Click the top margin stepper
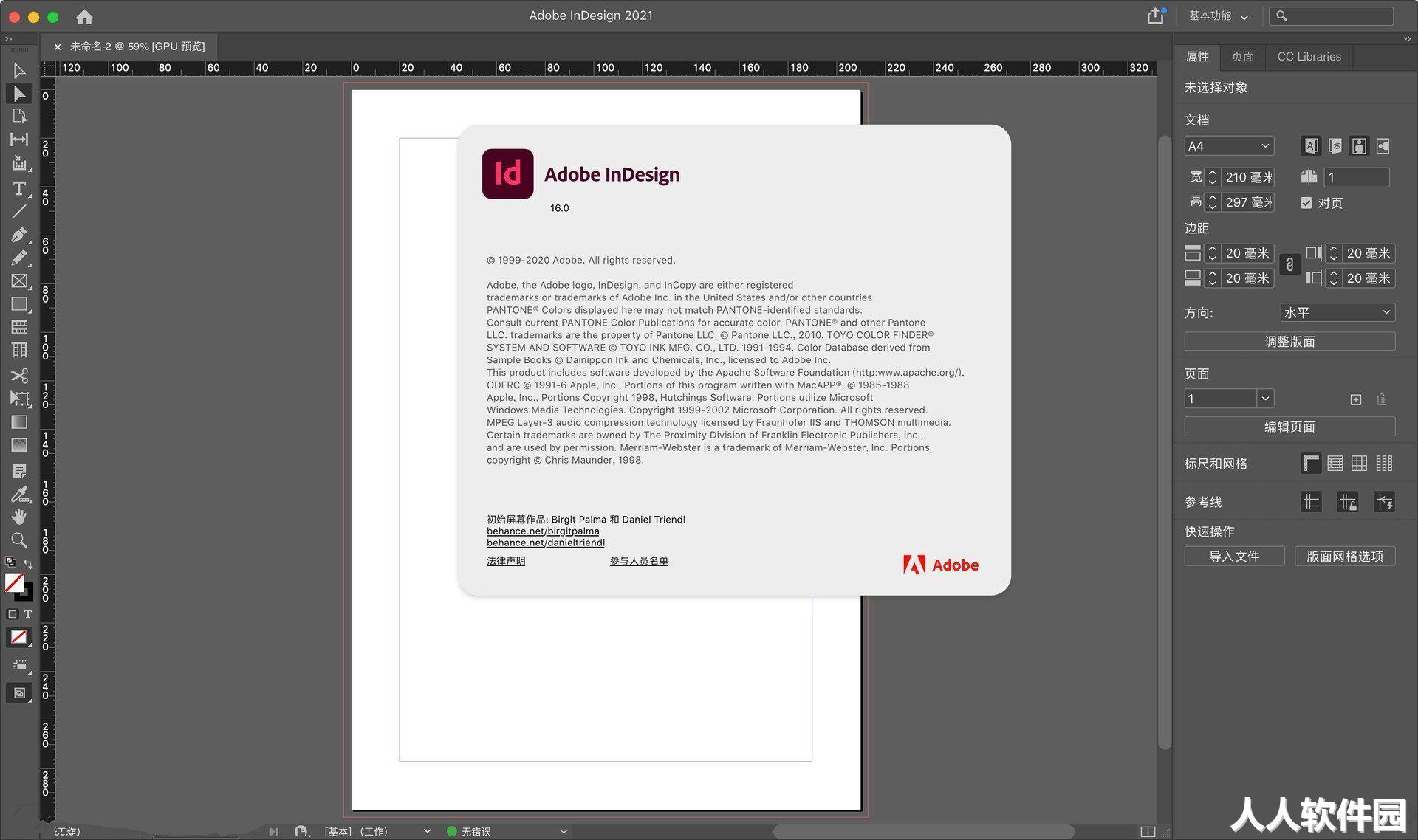 pyautogui.click(x=1212, y=254)
